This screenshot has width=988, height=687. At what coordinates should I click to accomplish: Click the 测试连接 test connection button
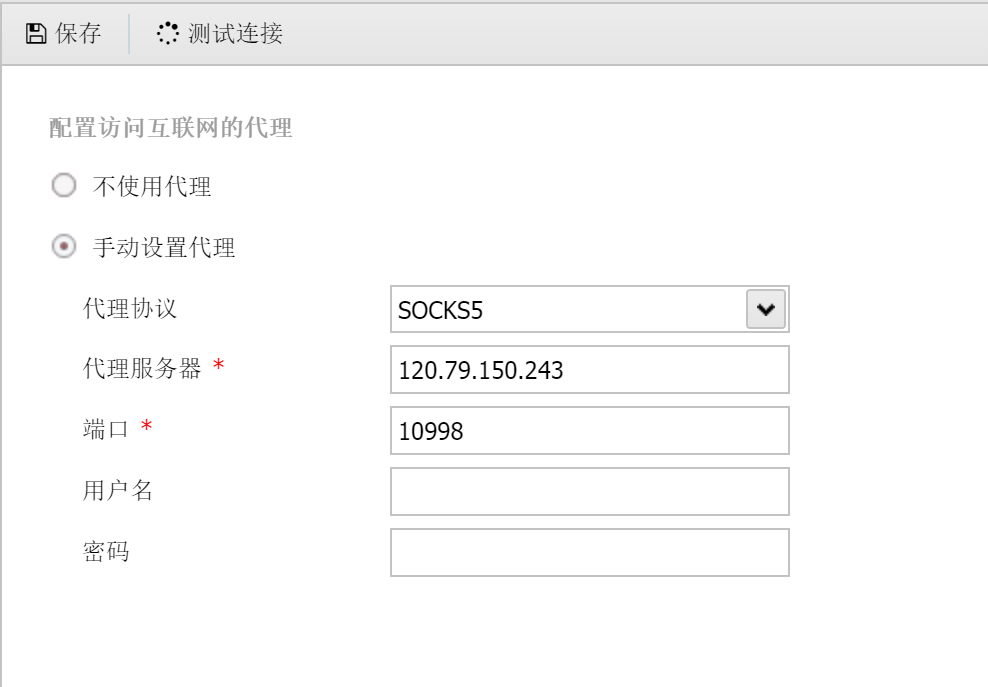pyautogui.click(x=220, y=33)
